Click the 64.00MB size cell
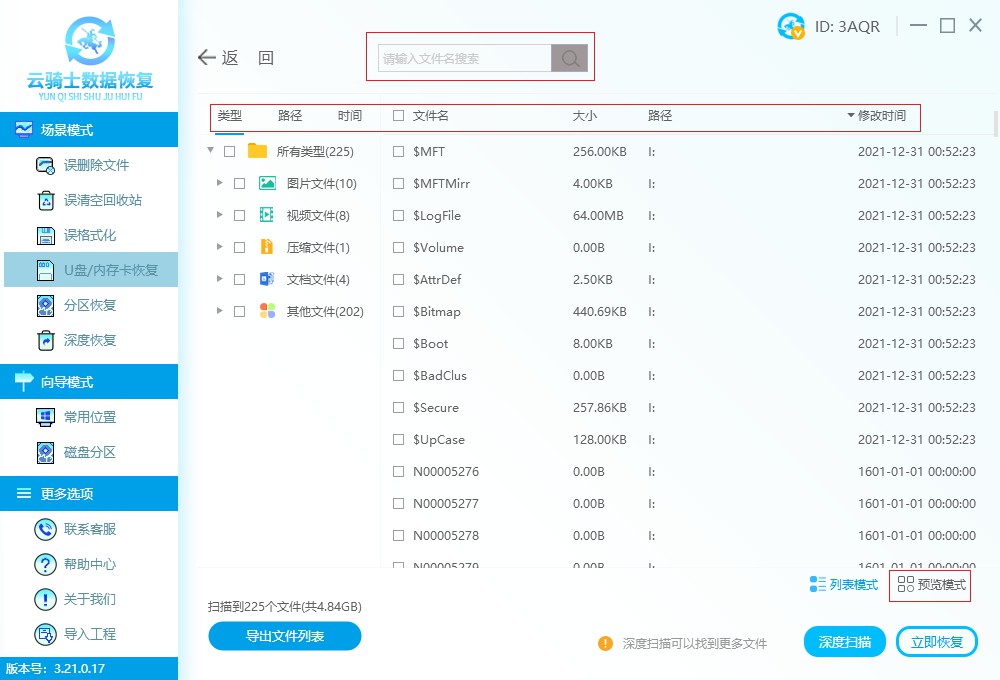The image size is (1000, 680). [x=598, y=216]
